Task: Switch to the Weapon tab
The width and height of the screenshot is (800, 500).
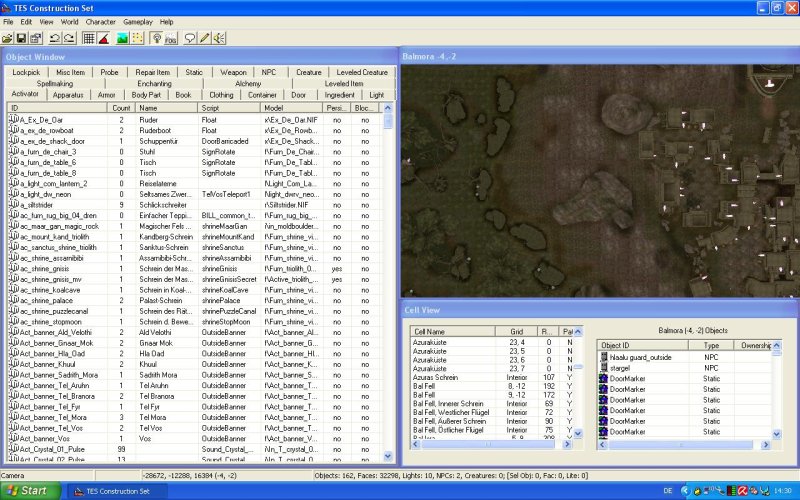Action: (233, 72)
